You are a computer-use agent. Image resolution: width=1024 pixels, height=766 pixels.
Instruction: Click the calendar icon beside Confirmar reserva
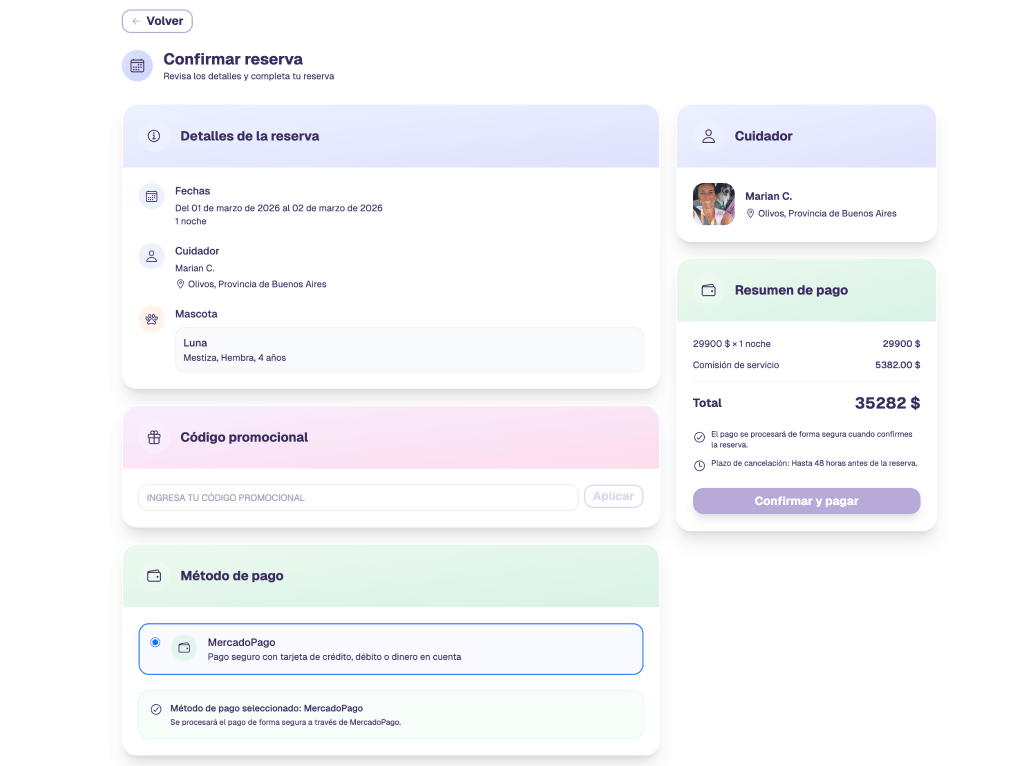tap(137, 66)
